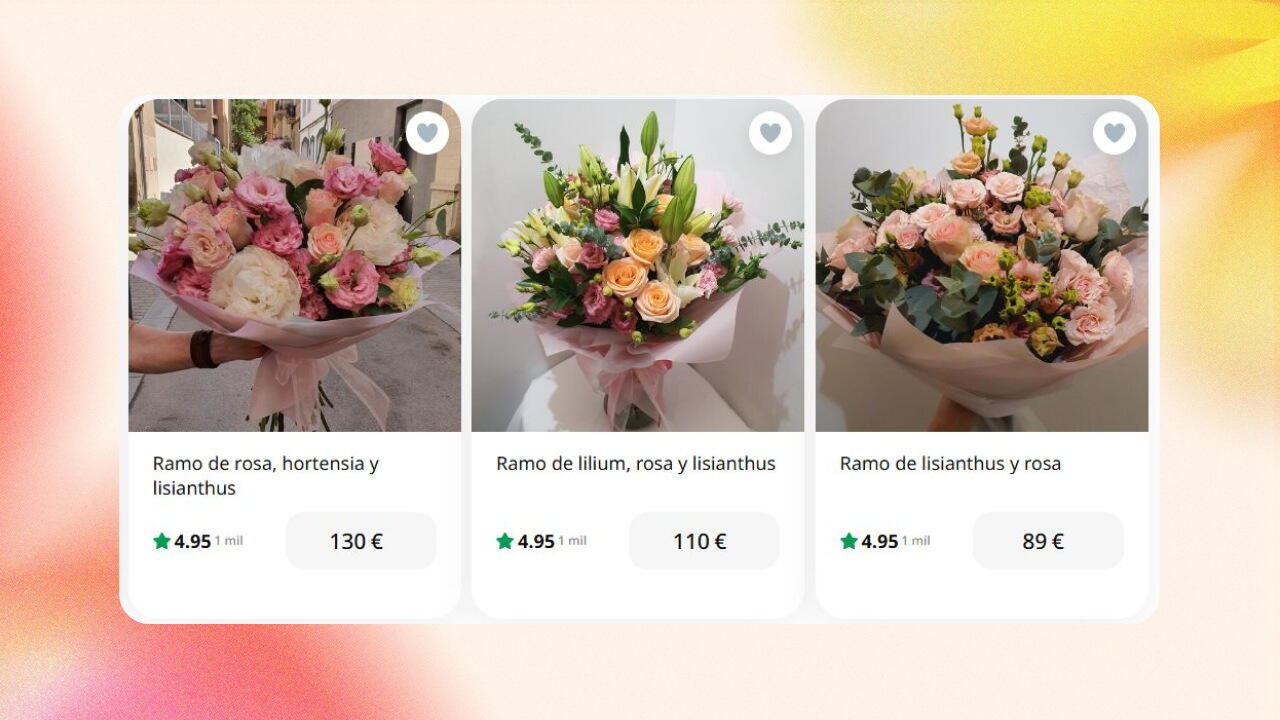View the lisianthus y rosa bouquet photo
This screenshot has width=1280, height=720.
(x=982, y=265)
